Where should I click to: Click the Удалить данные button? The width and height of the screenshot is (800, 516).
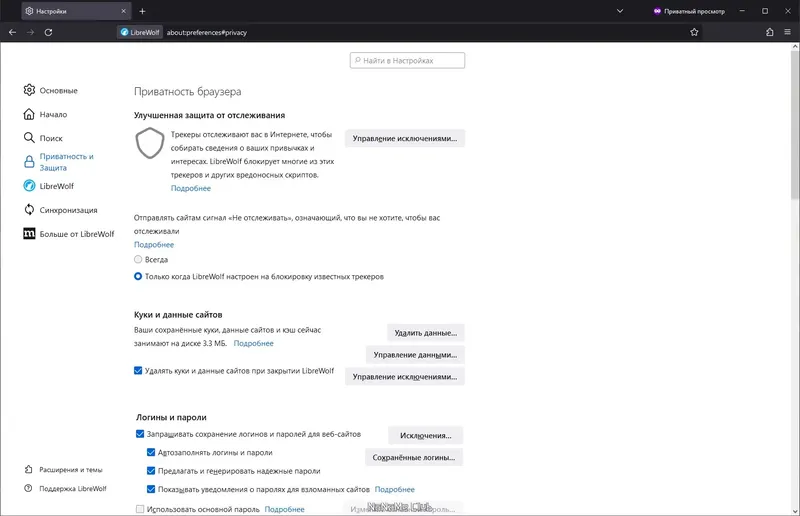425,332
